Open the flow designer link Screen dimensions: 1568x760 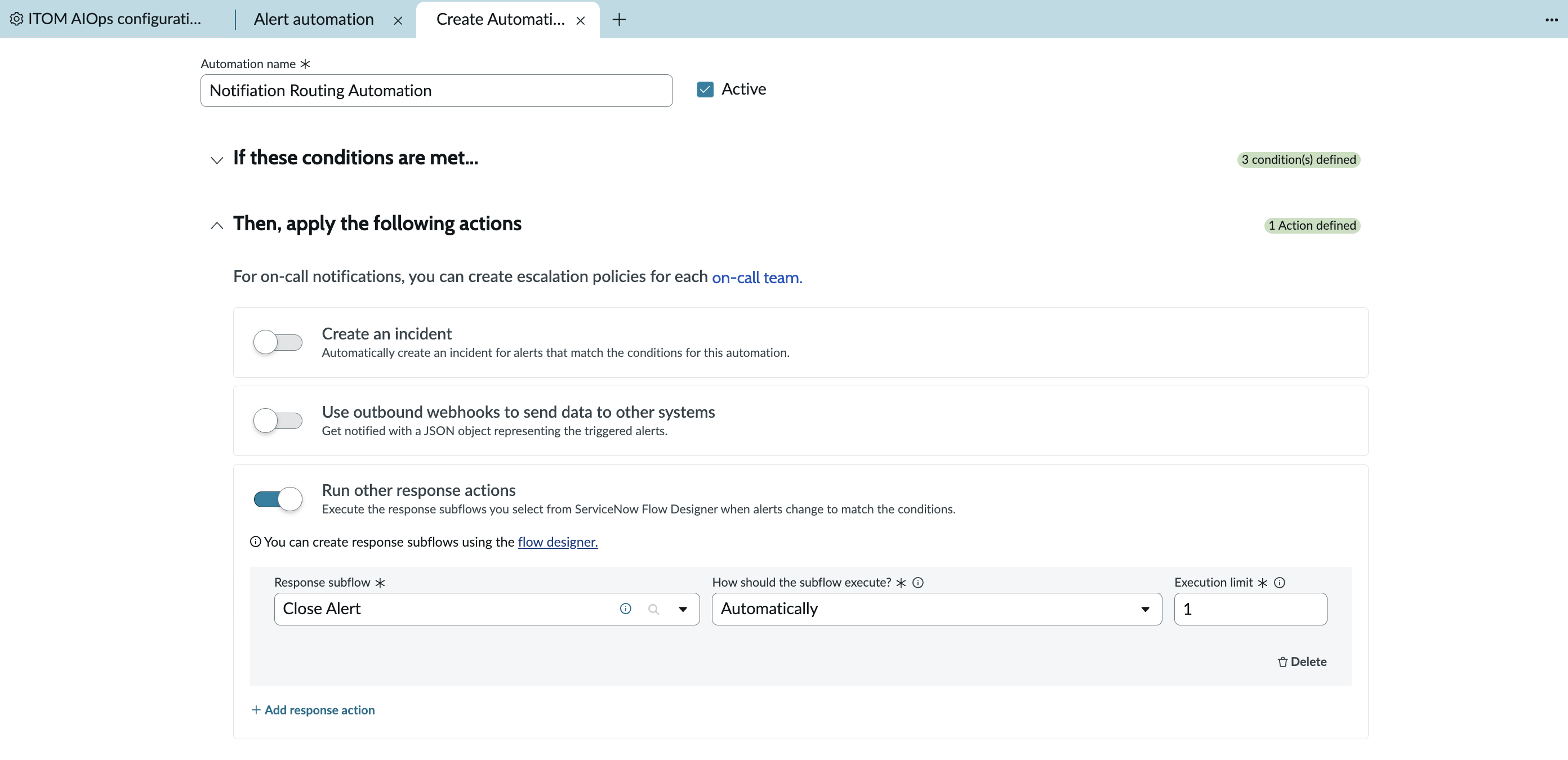point(558,542)
